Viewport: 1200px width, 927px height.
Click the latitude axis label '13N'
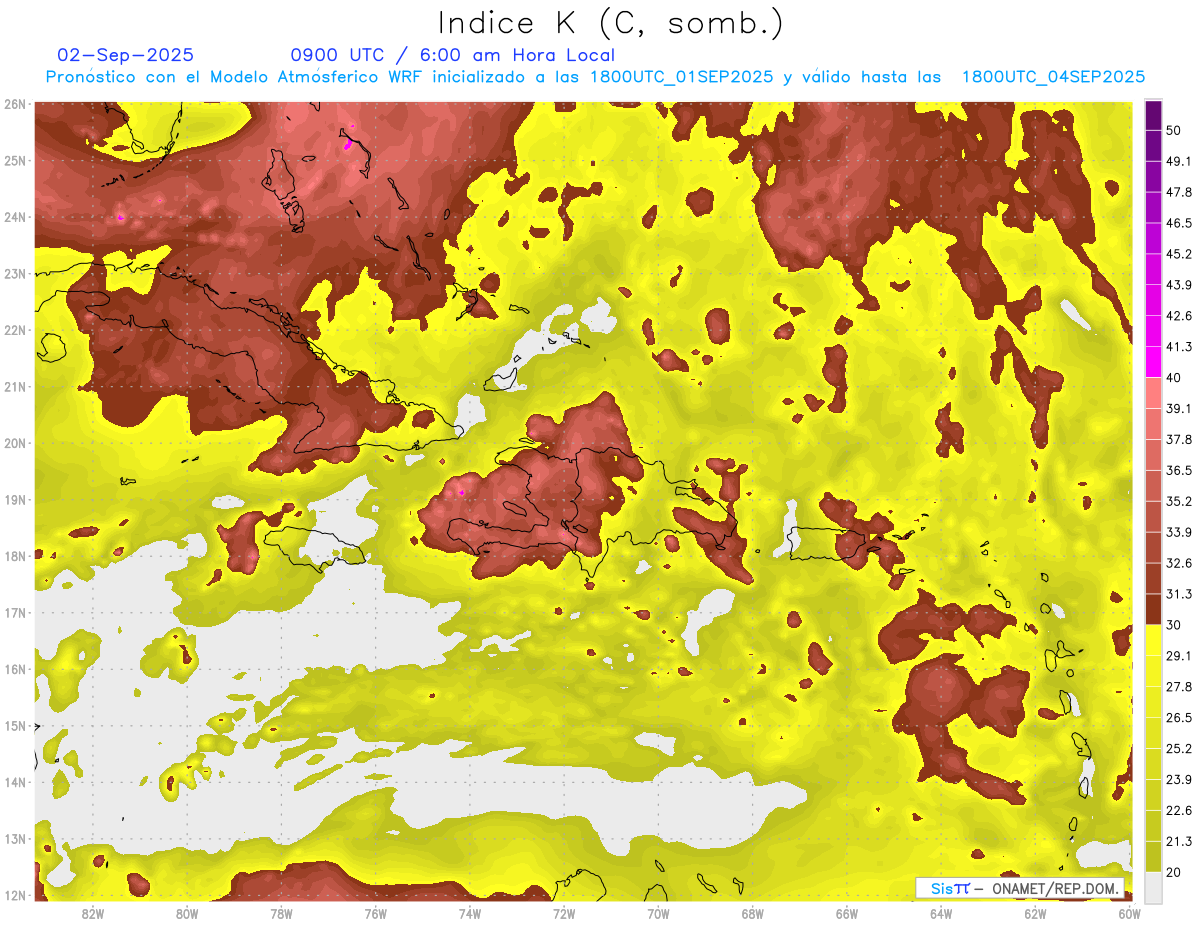point(15,839)
